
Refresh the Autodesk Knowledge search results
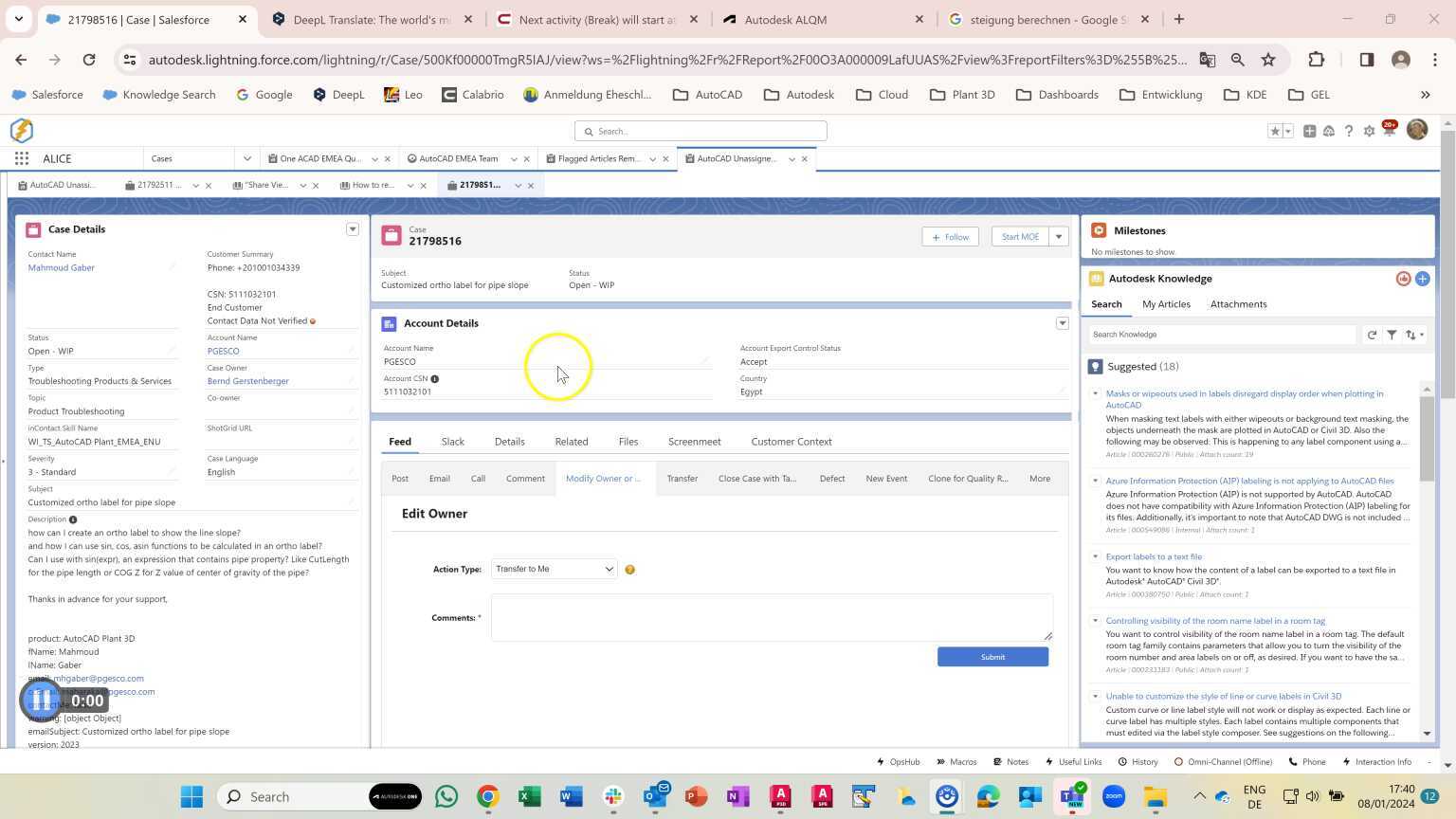pos(1372,335)
